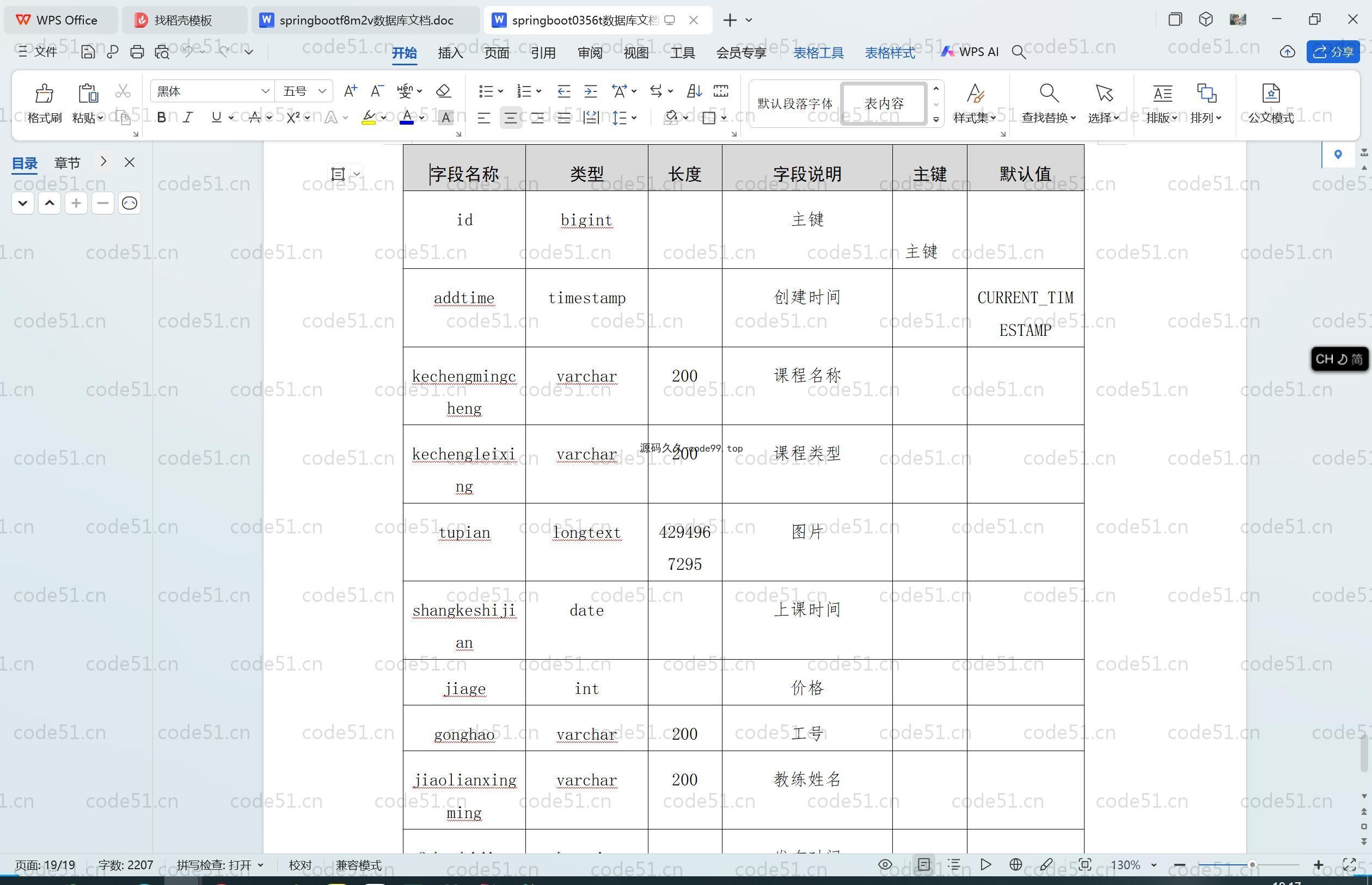Decrease indent icon
1372x885 pixels.
pos(564,91)
